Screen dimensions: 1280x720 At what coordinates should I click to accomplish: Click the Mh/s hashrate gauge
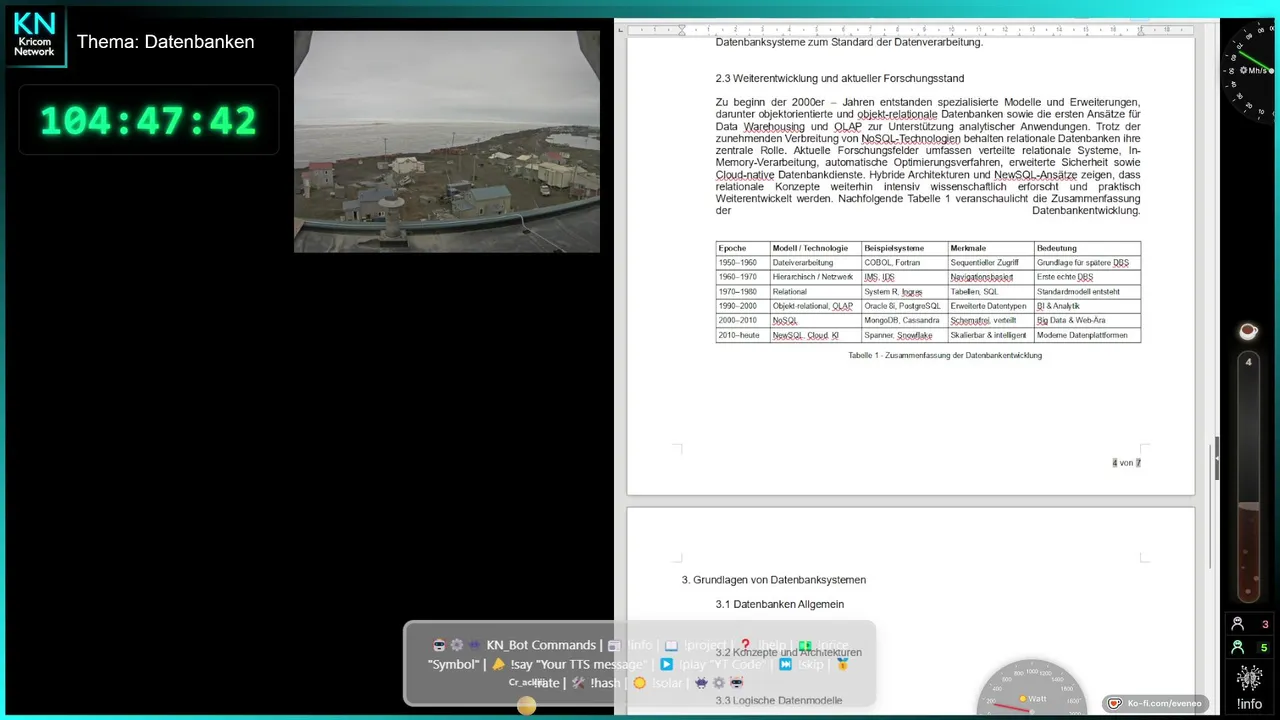point(1250,70)
